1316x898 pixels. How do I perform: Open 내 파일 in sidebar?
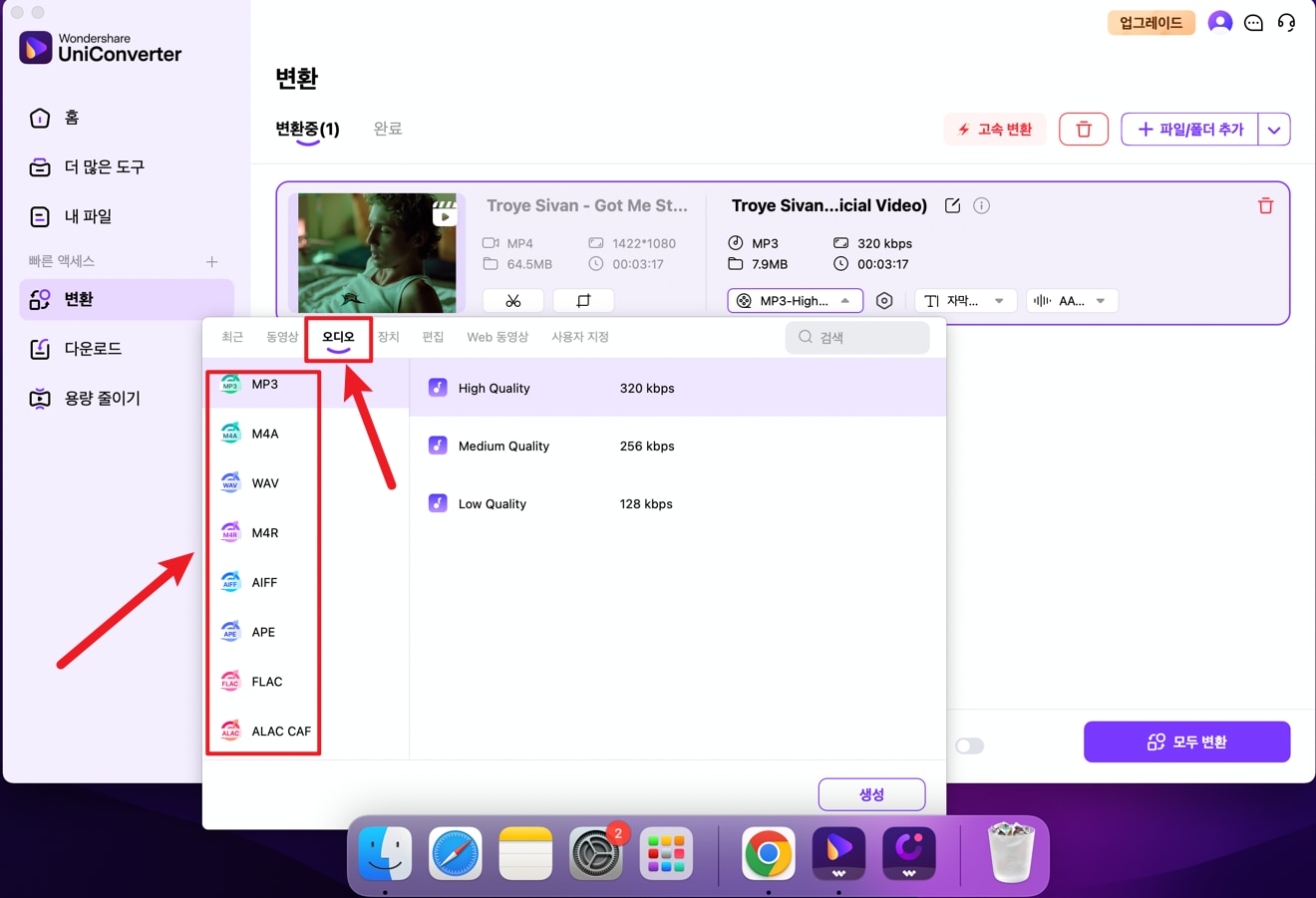pos(127,216)
